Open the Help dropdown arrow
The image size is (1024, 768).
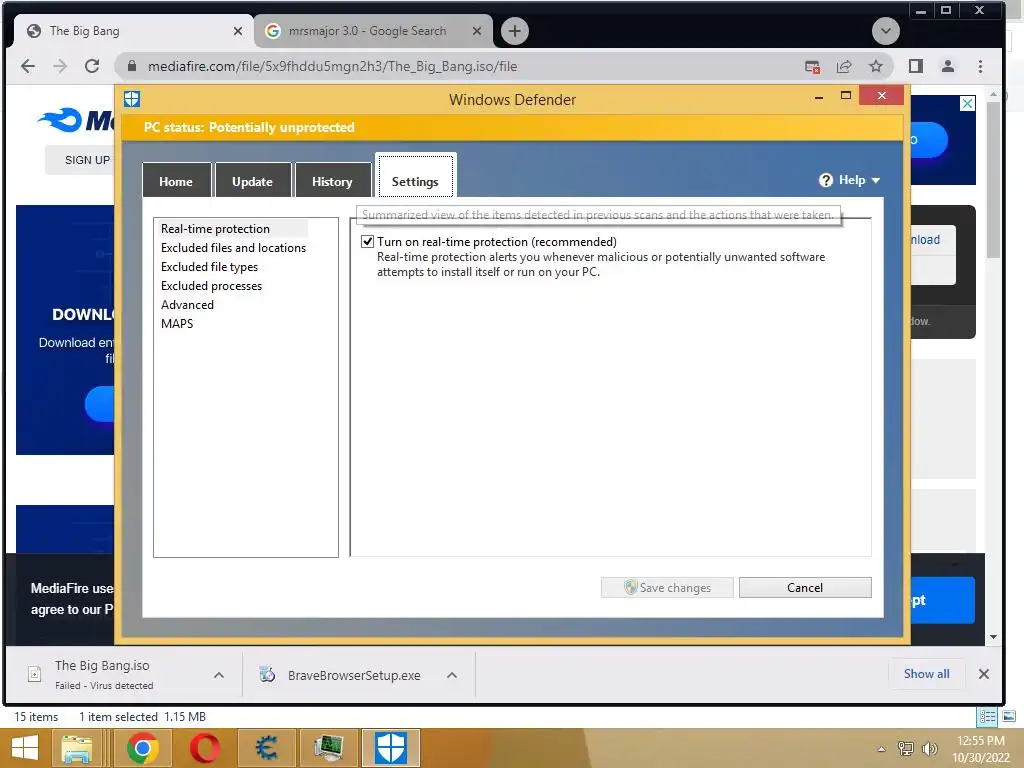(x=876, y=180)
